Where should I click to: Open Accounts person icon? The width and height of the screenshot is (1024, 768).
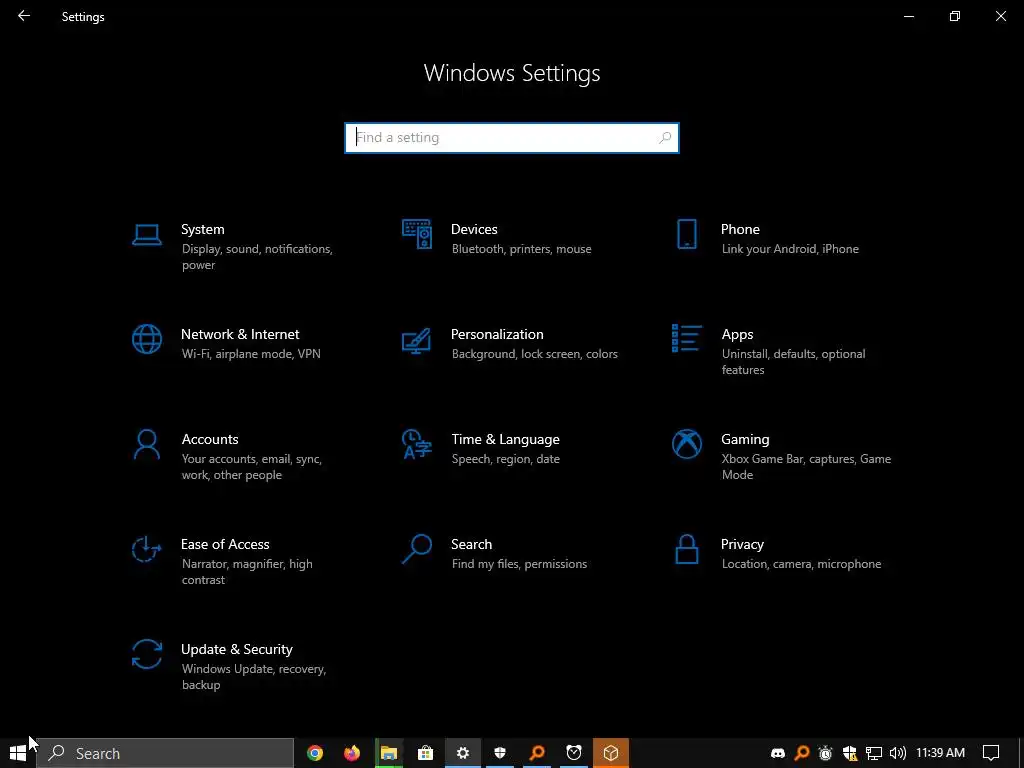point(146,444)
